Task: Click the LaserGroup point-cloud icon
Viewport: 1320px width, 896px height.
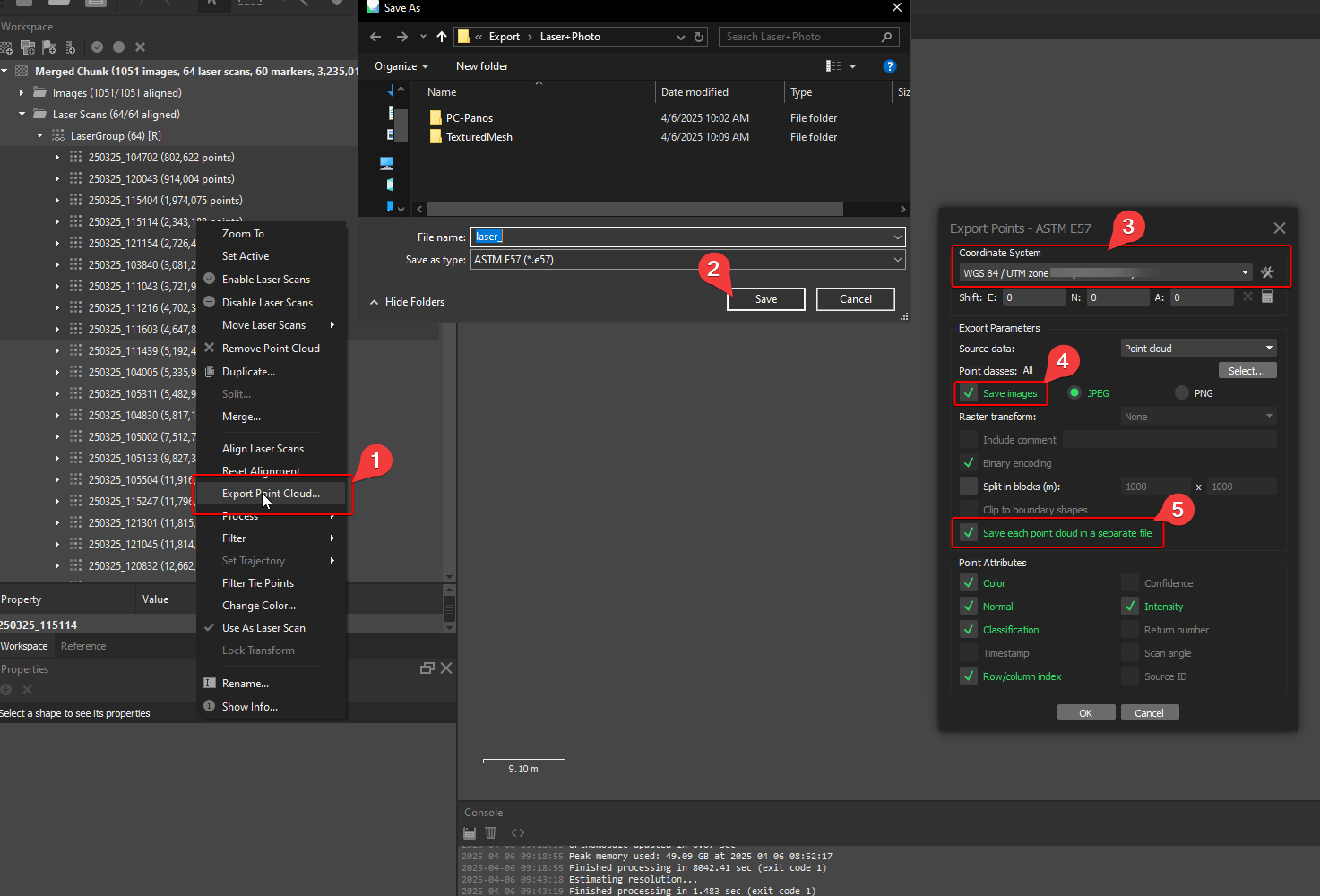Action: 58,135
